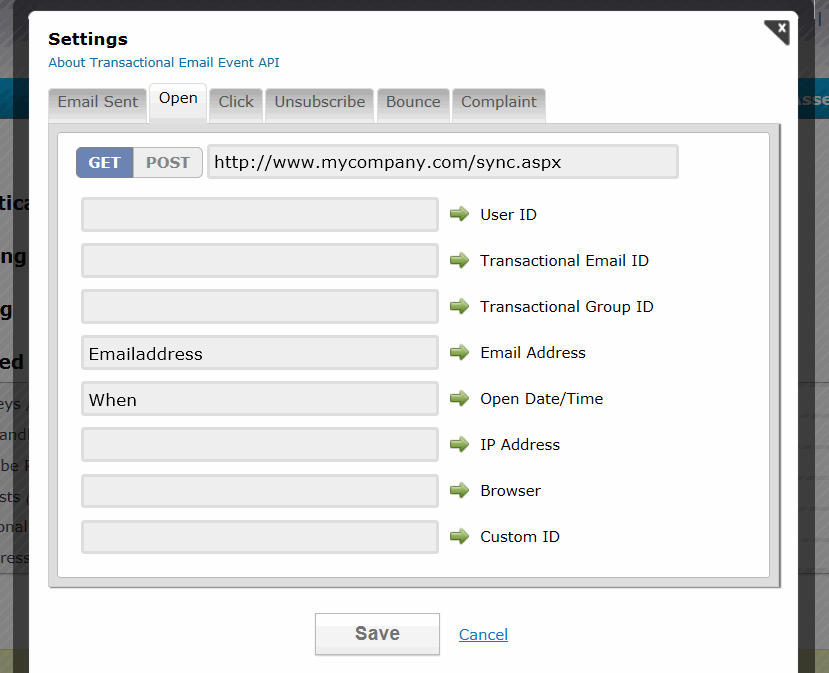829x673 pixels.
Task: Show the currently active Open tab
Action: tap(177, 98)
